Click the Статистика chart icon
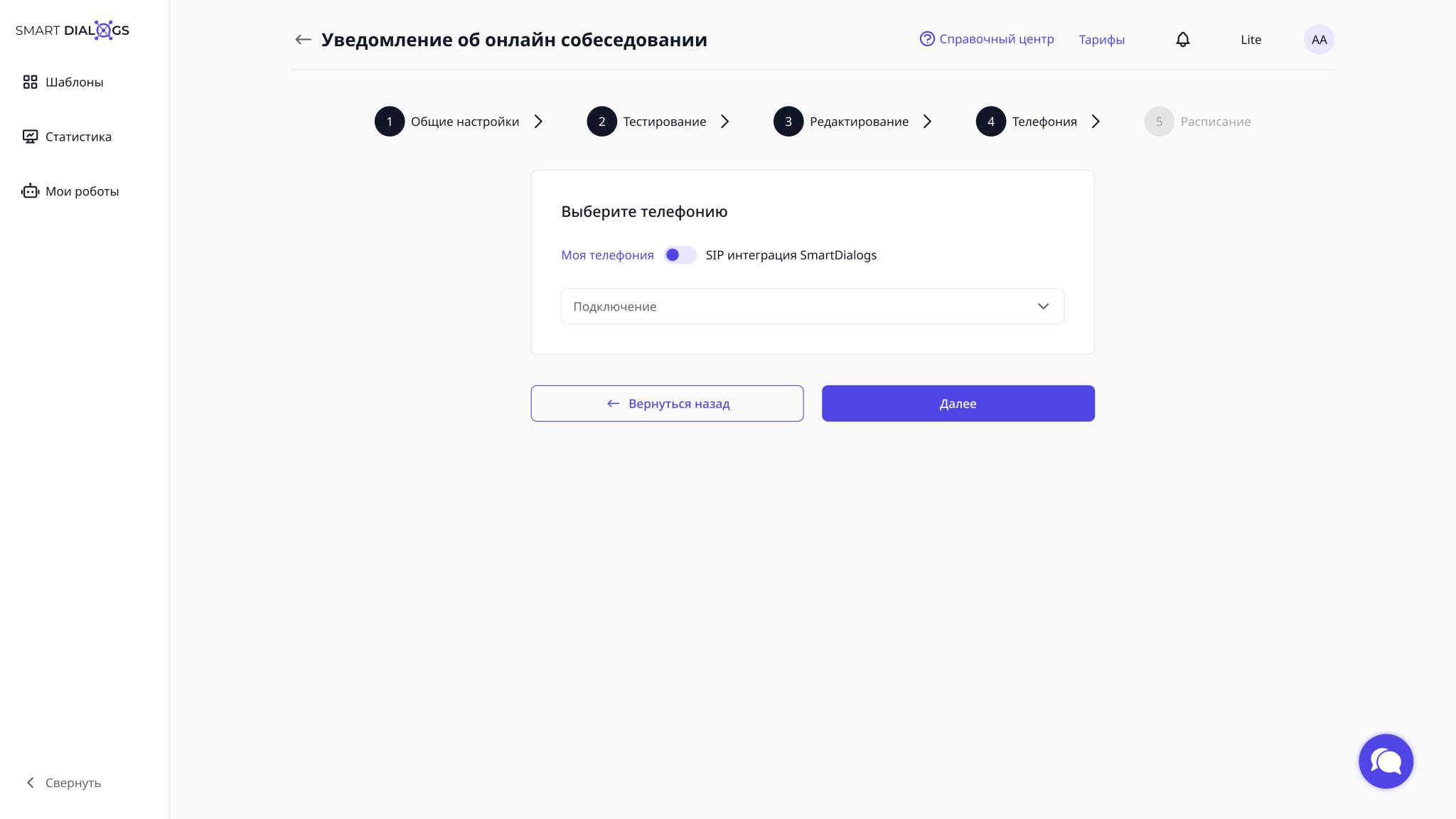The height and width of the screenshot is (819, 1456). pyautogui.click(x=30, y=136)
